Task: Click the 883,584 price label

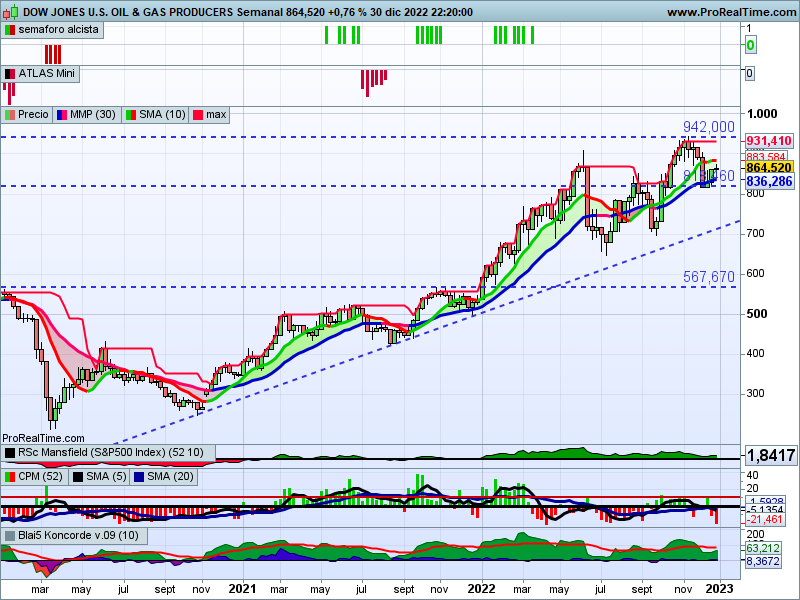Action: (766, 156)
